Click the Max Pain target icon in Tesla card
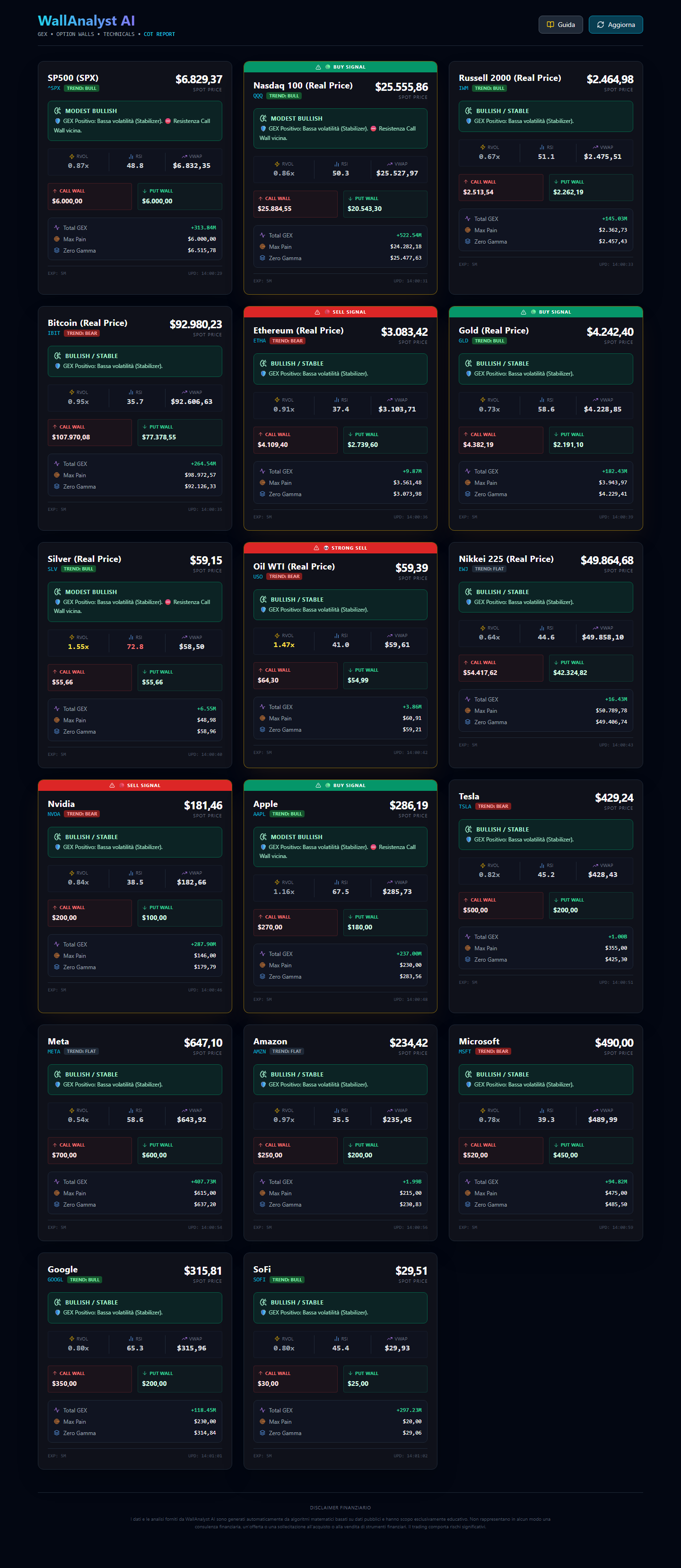This screenshot has height=1568, width=681. [467, 948]
